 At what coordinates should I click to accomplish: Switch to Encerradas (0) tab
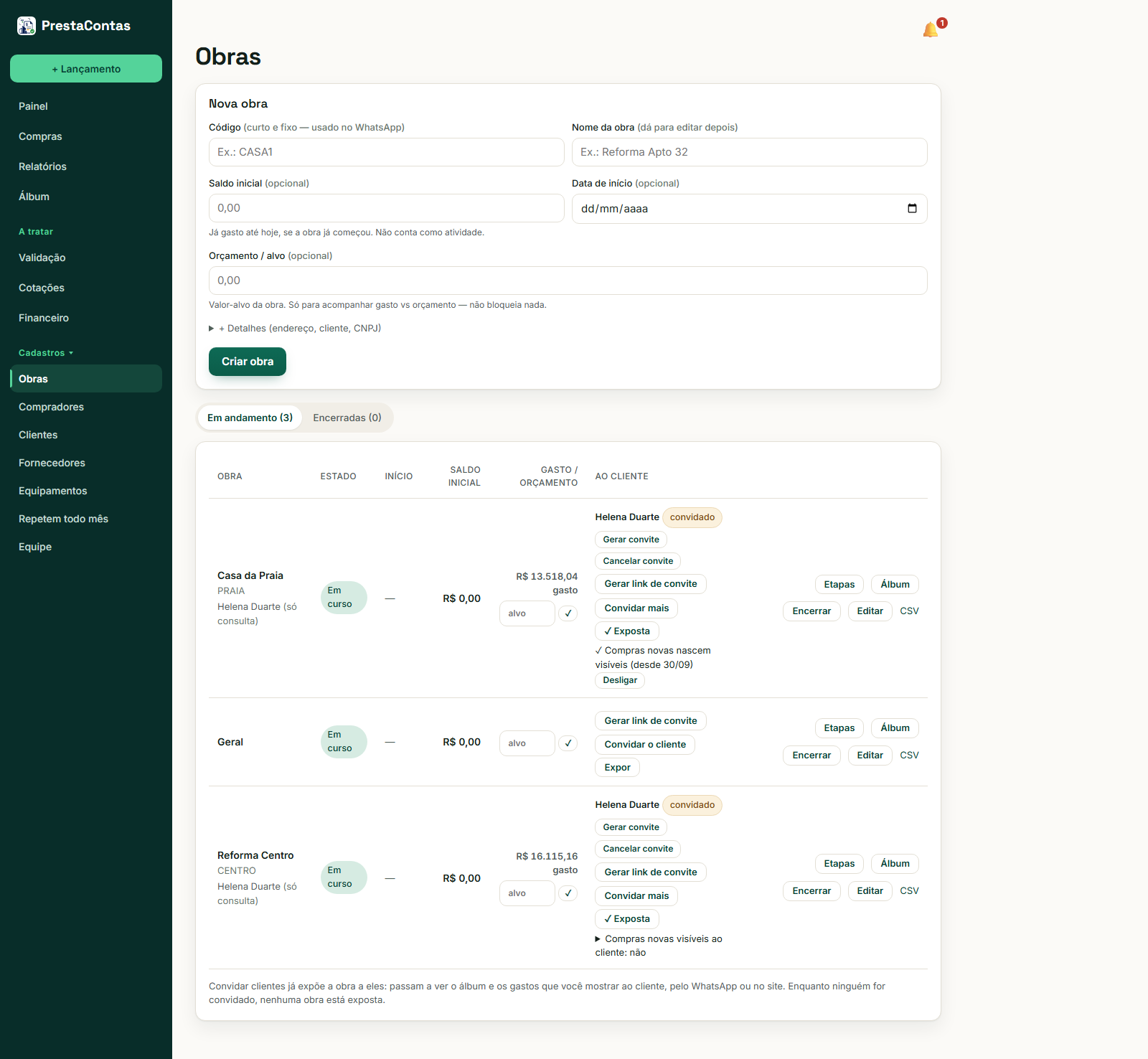(347, 418)
